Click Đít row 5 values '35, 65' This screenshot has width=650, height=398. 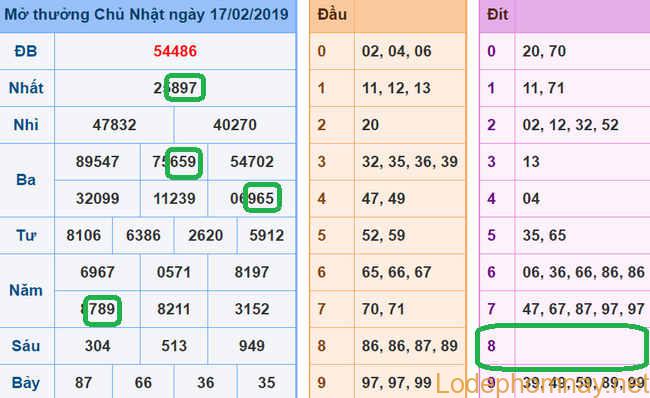(544, 235)
